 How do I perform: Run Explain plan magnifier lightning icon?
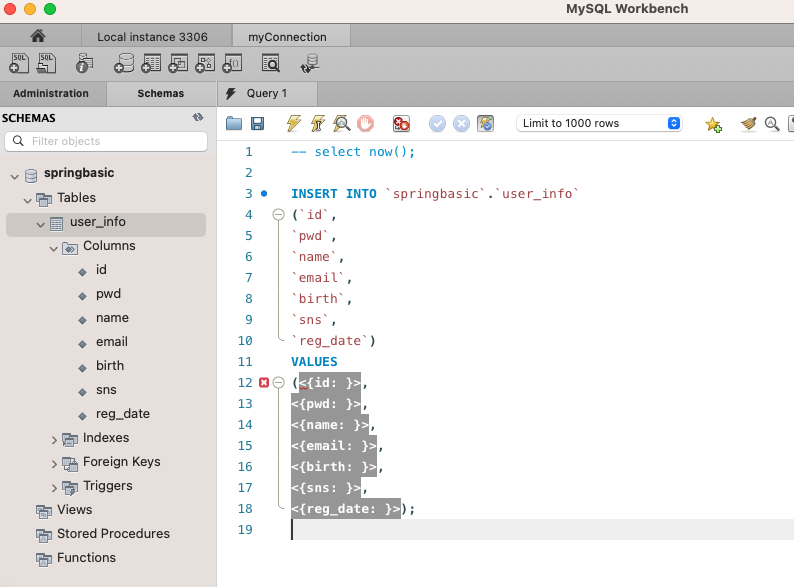click(342, 123)
